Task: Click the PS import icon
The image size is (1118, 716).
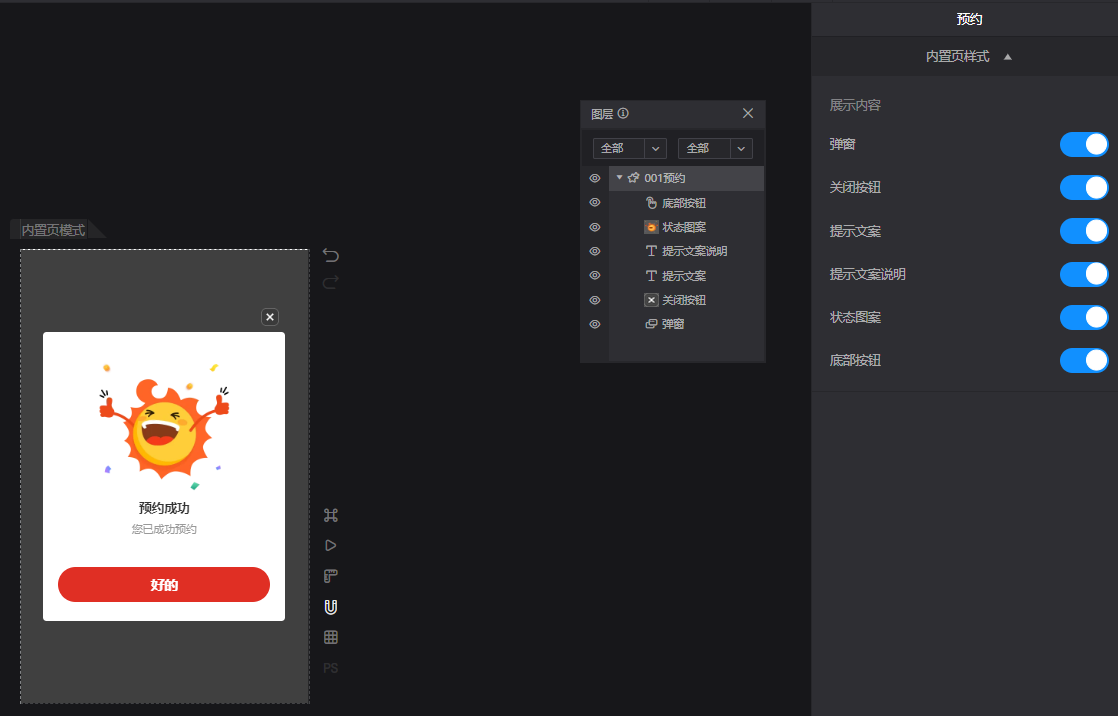Action: pyautogui.click(x=331, y=668)
